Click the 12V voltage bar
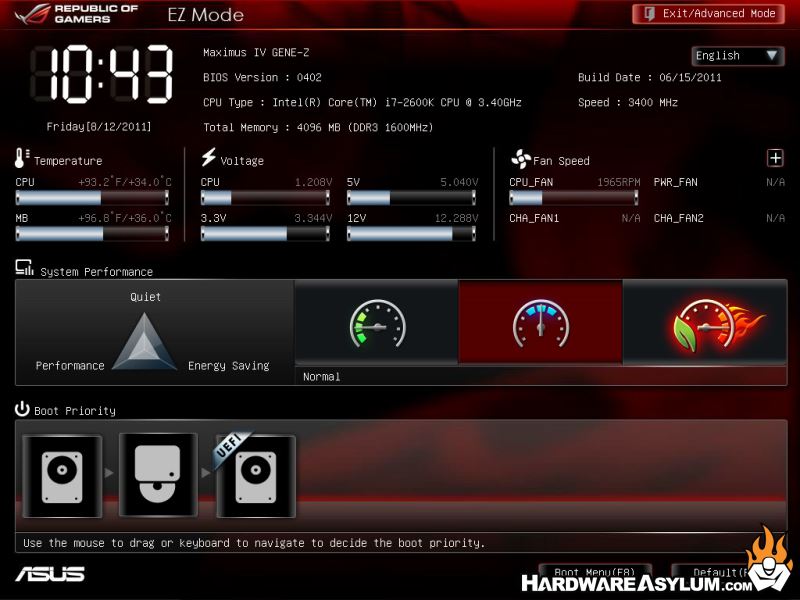 click(411, 234)
